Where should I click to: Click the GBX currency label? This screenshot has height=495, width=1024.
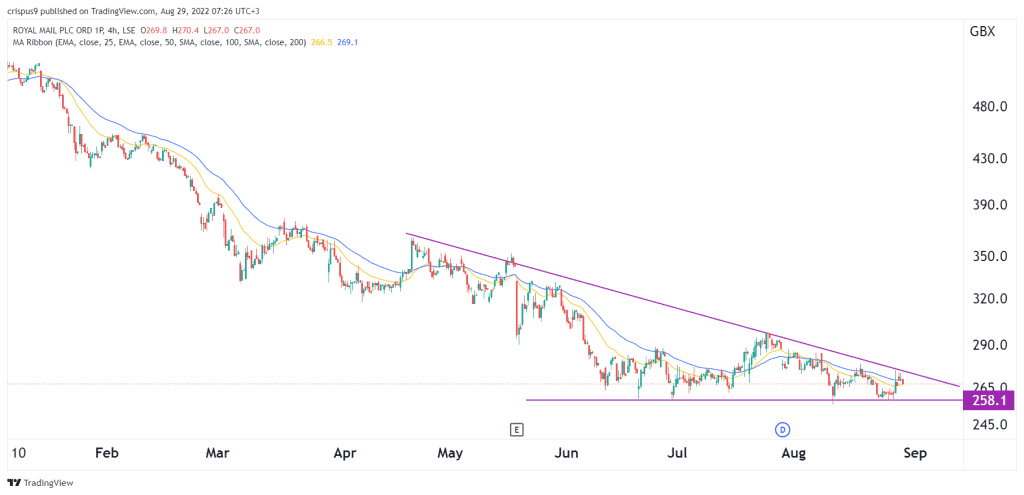983,31
